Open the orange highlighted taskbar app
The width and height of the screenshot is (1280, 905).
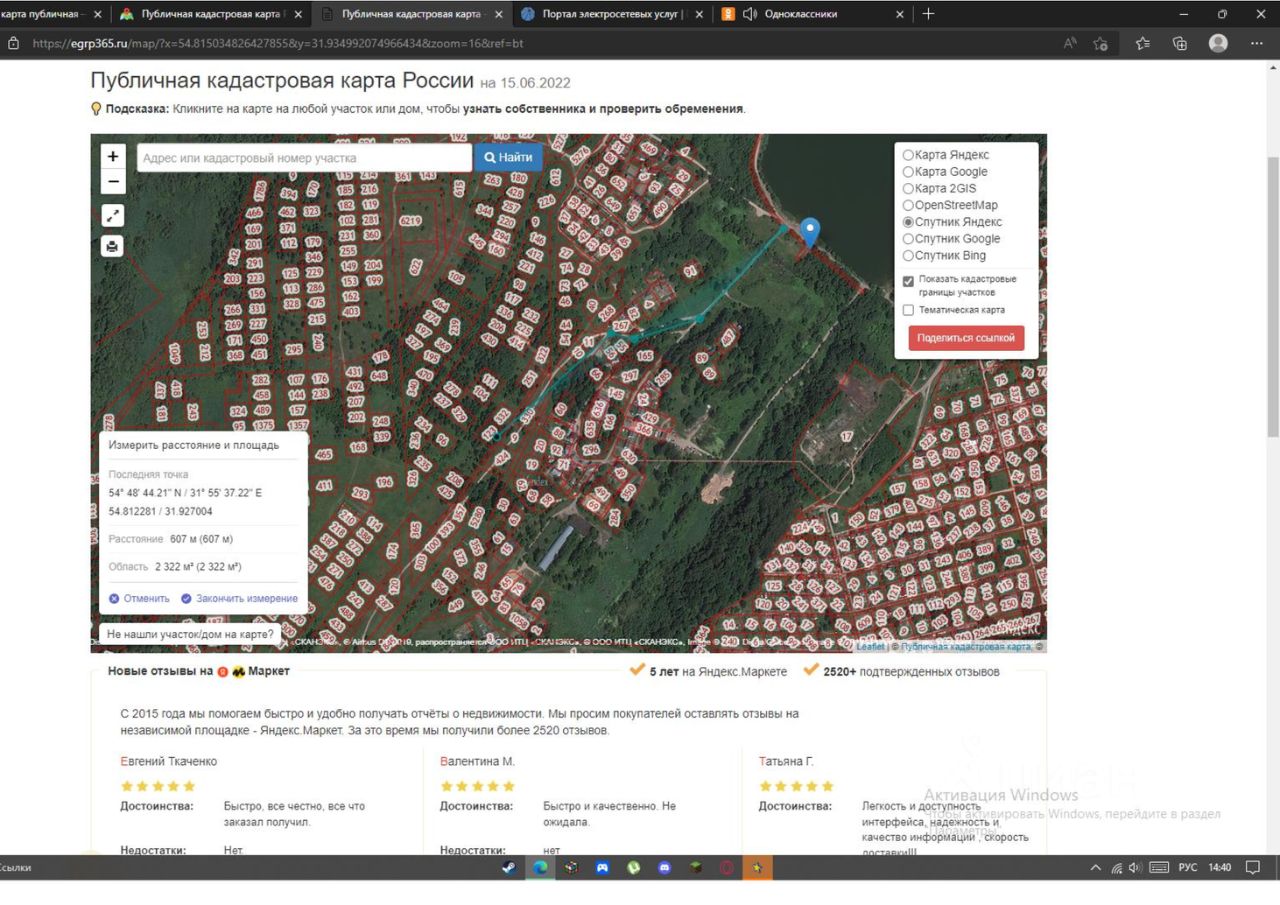coord(757,868)
